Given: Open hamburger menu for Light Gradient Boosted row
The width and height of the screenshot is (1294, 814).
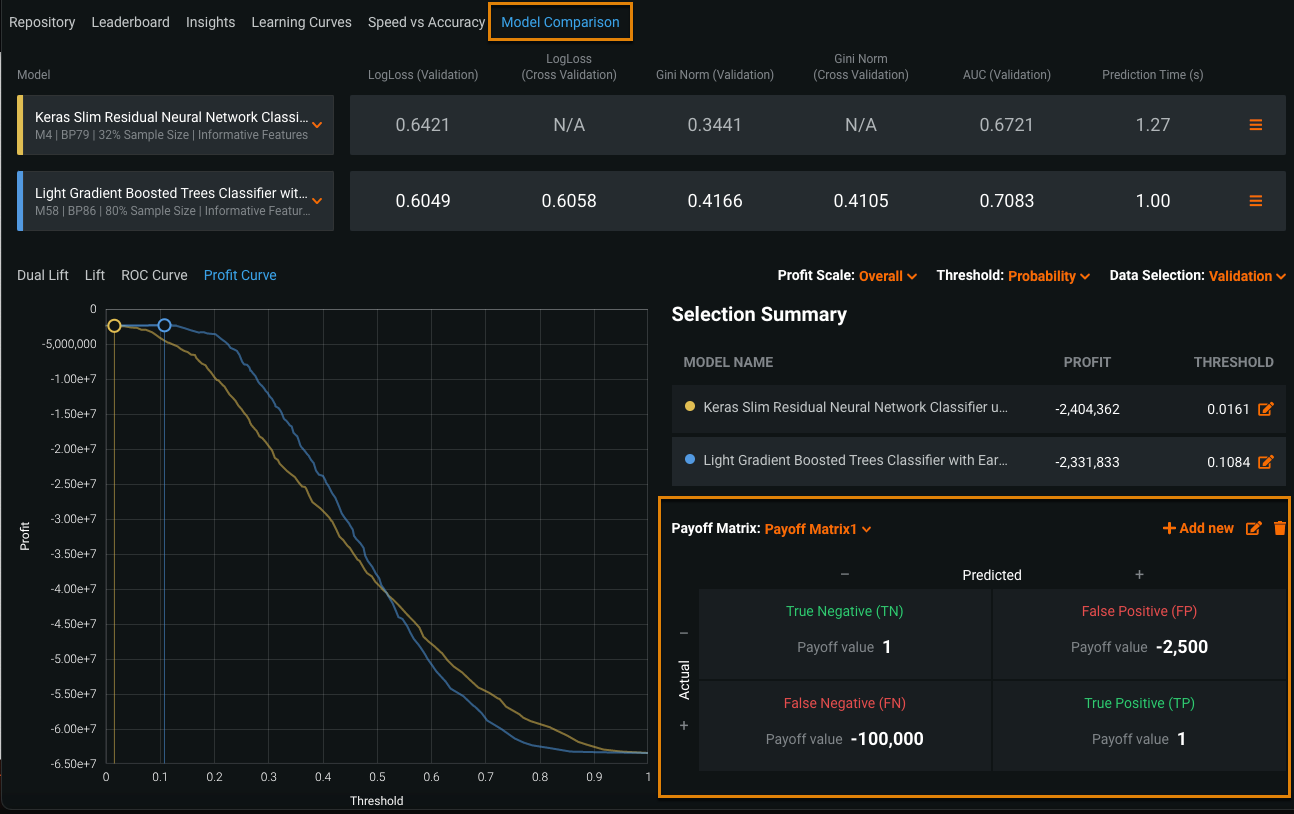Looking at the screenshot, I should coord(1255,201).
